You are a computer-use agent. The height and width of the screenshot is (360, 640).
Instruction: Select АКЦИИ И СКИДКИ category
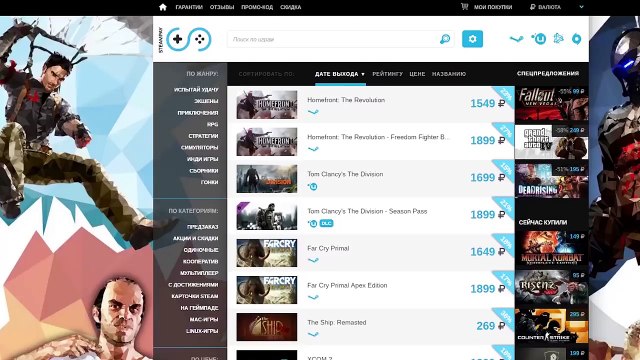[196, 238]
